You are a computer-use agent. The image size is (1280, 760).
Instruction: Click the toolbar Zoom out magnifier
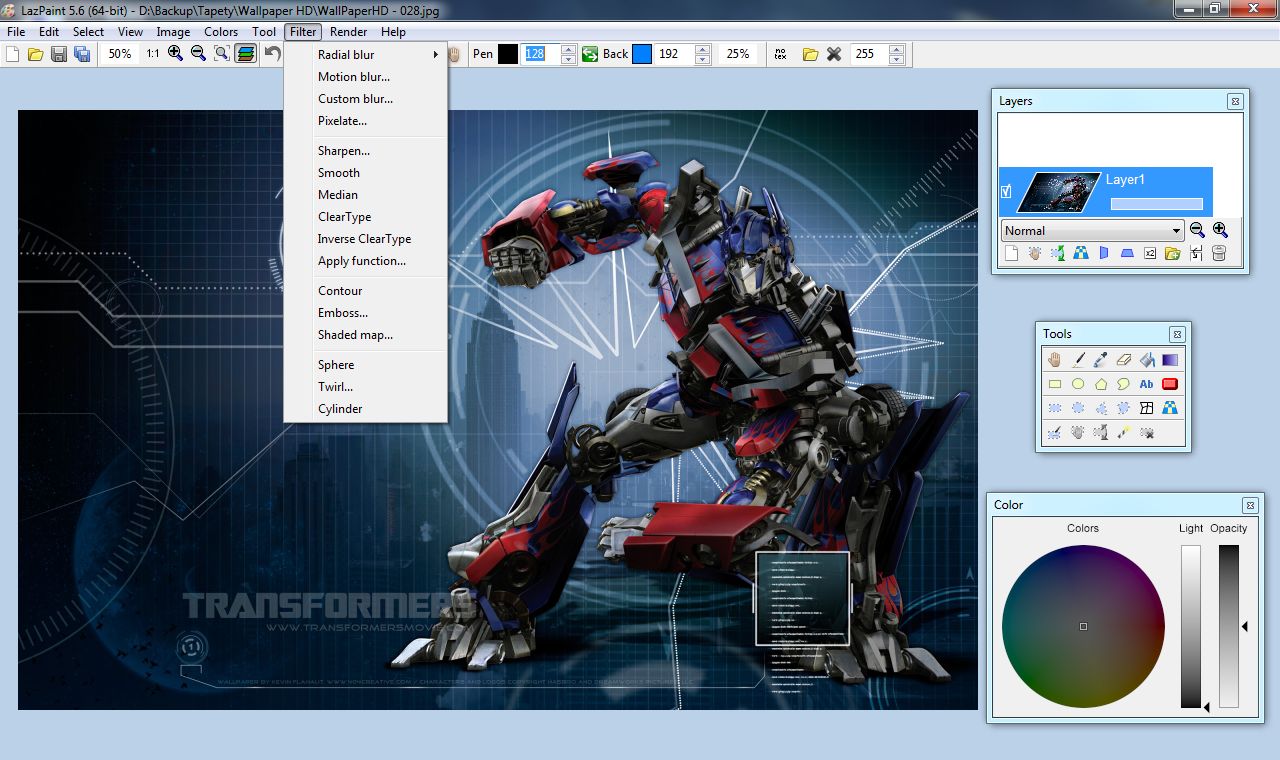click(x=198, y=54)
